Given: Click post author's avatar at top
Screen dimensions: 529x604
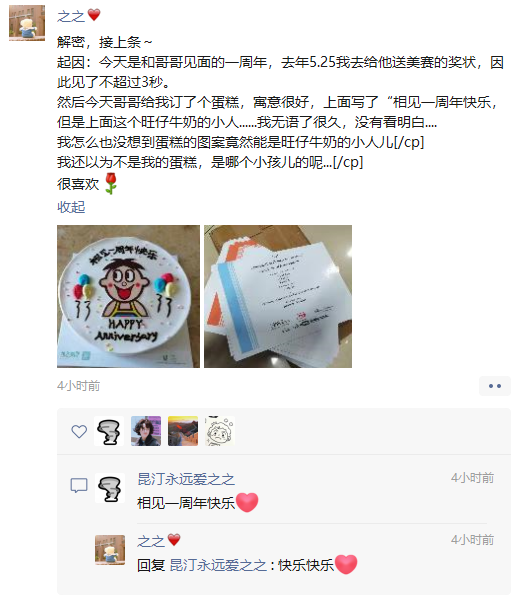Looking at the screenshot, I should tap(27, 23).
